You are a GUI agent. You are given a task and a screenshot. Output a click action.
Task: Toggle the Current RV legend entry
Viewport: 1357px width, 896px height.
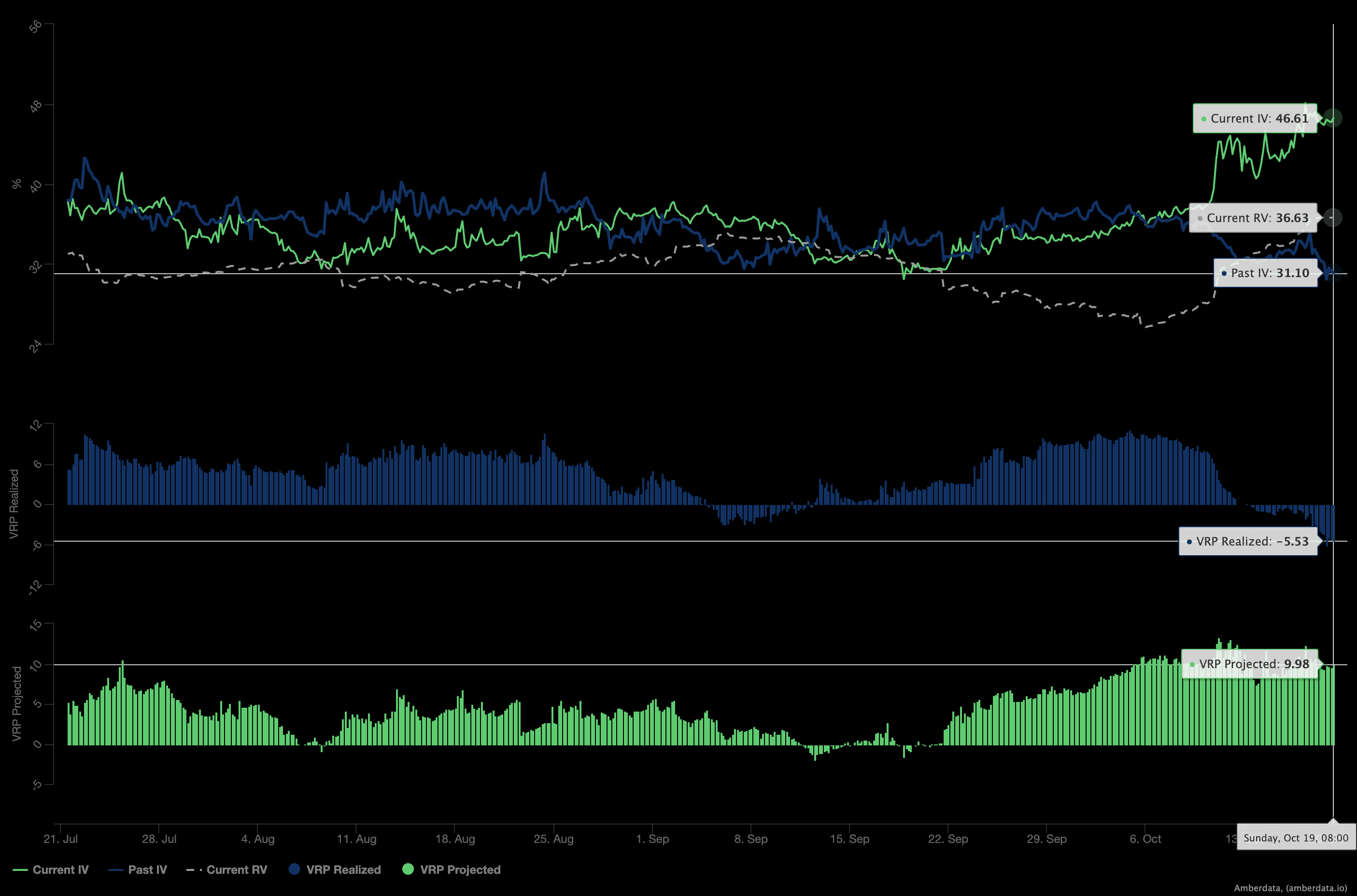pyautogui.click(x=236, y=870)
